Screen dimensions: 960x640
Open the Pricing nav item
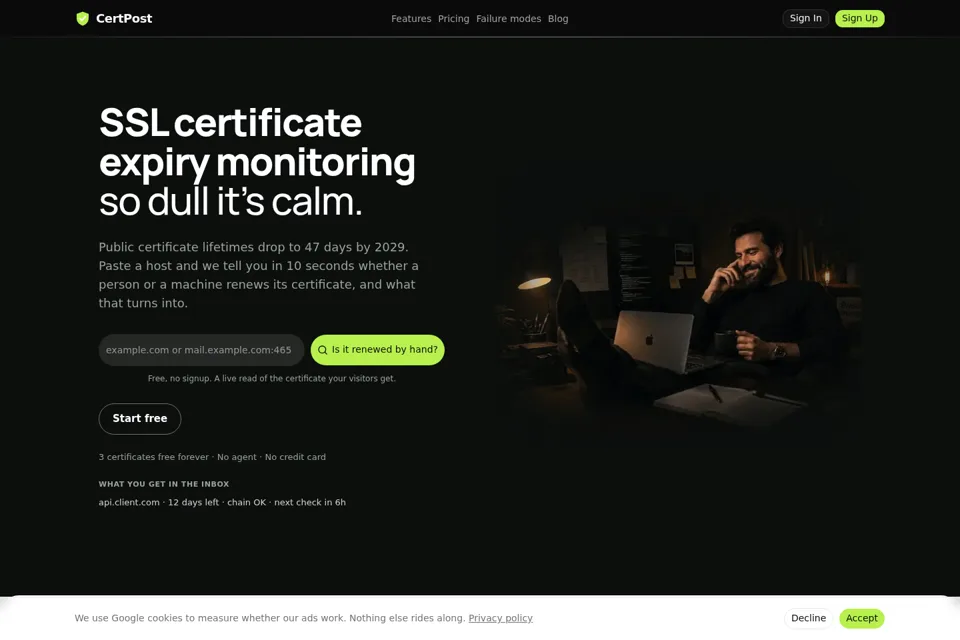pyautogui.click(x=453, y=19)
